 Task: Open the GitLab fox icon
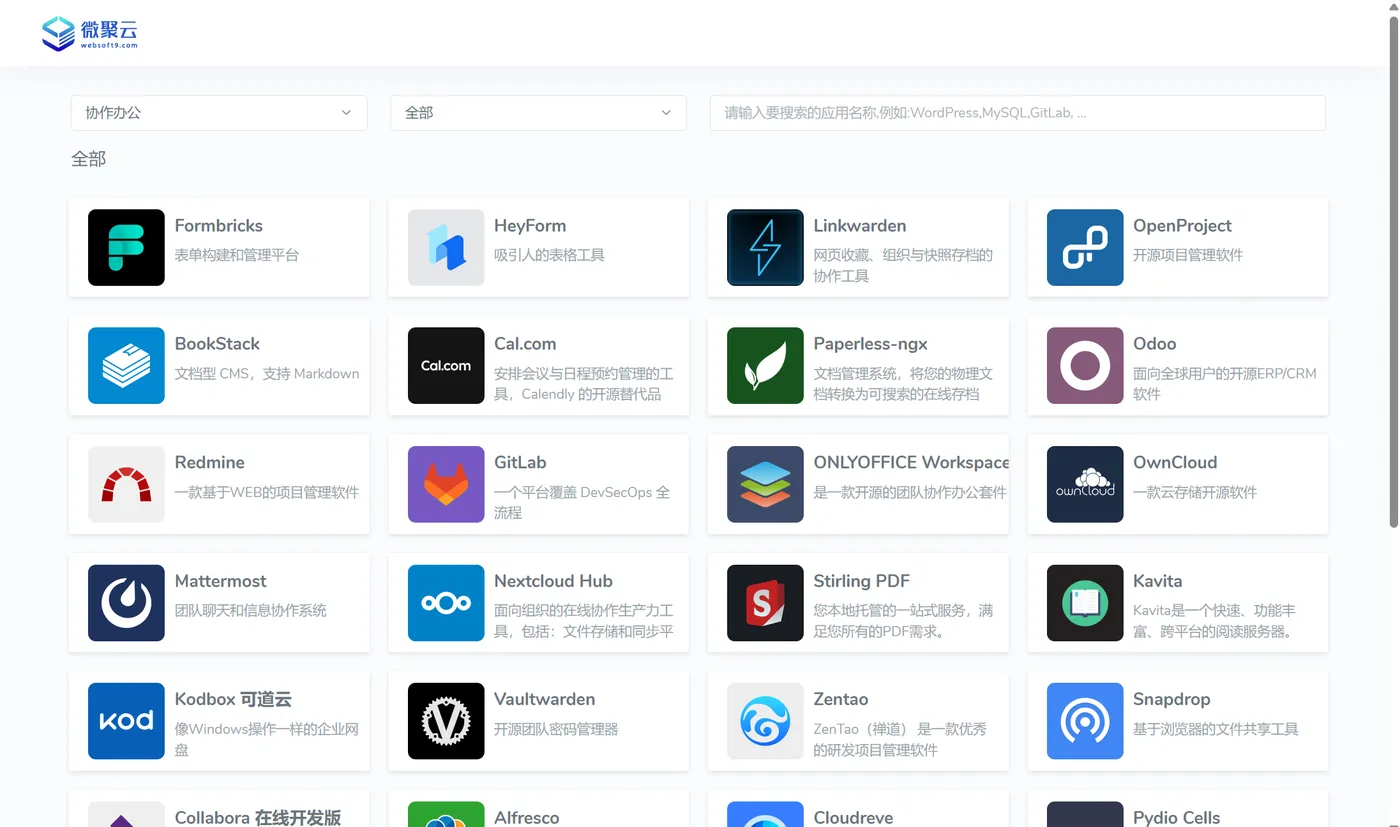coord(446,484)
